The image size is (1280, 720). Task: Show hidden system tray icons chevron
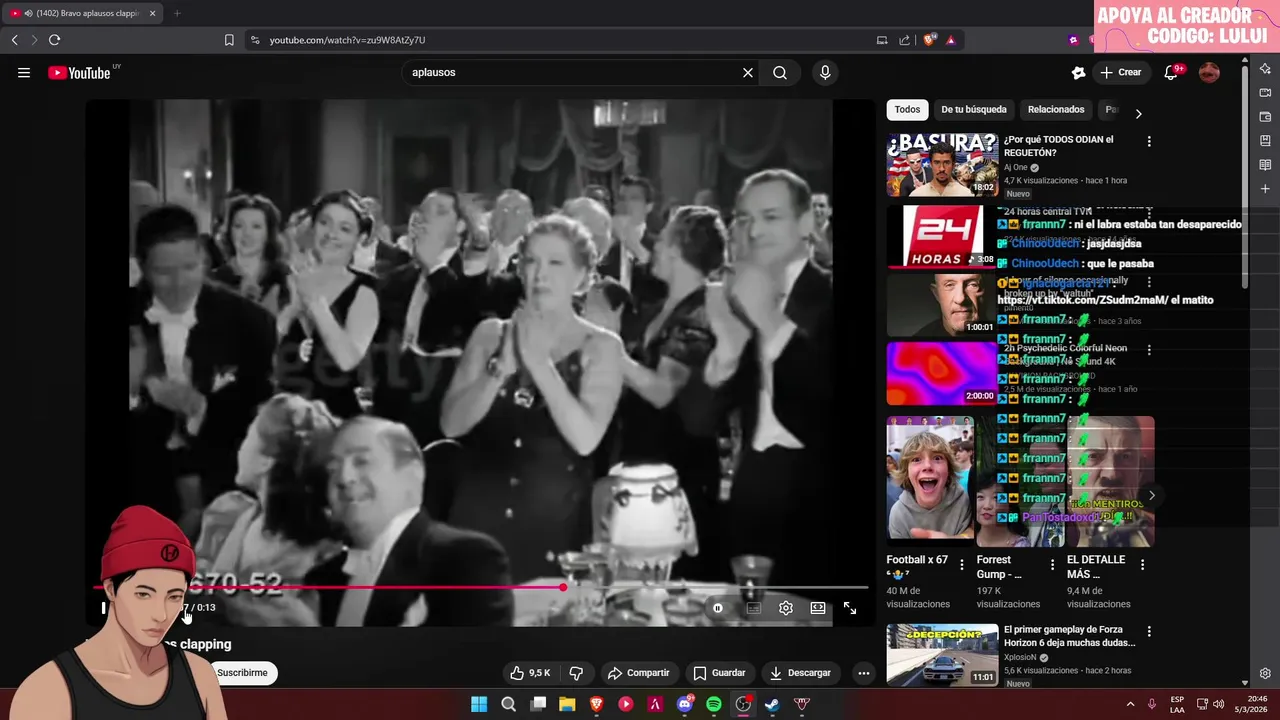pos(1130,704)
